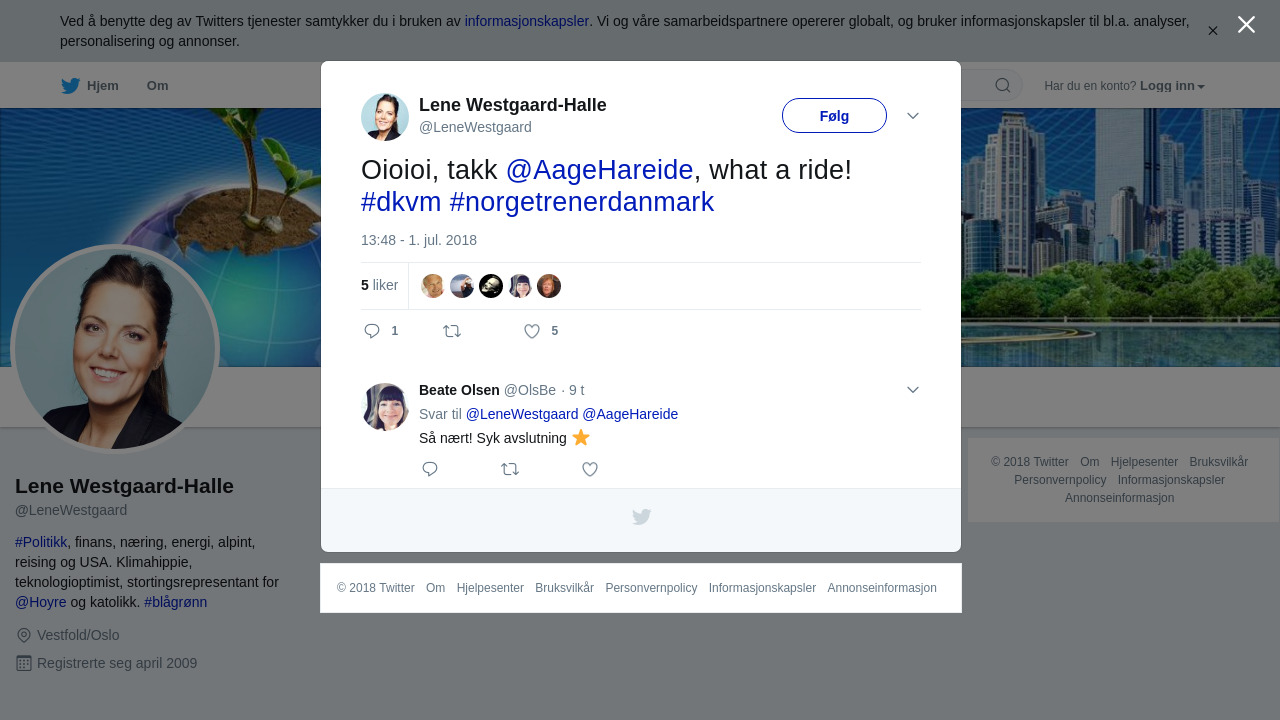Open the Logg inn dropdown

pos(1172,86)
